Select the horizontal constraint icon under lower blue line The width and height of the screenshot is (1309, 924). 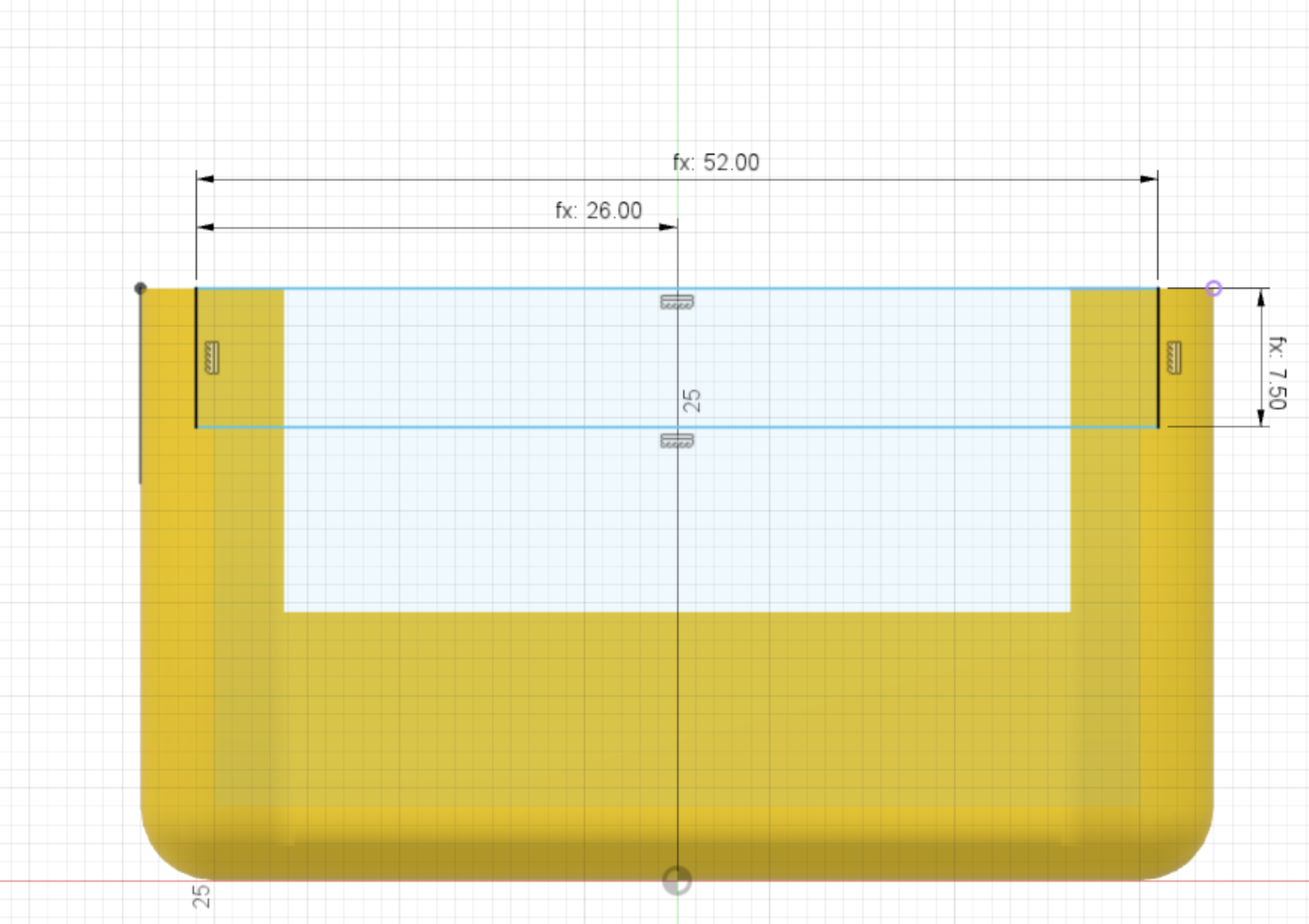[676, 441]
